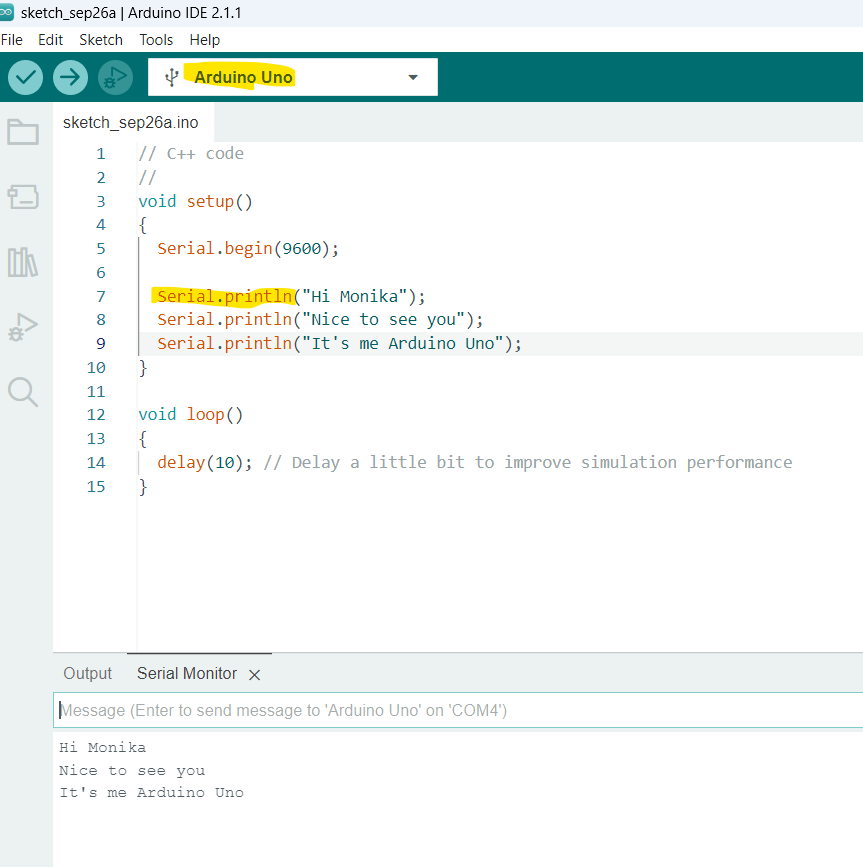Click the "Hi Monika" println code line
The image size is (863, 867).
coord(291,297)
